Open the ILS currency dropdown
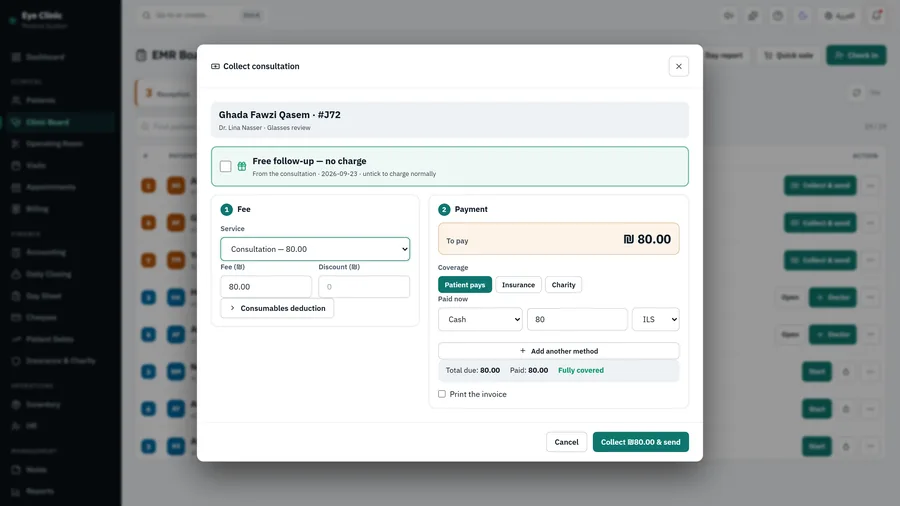The width and height of the screenshot is (900, 506). (x=655, y=320)
